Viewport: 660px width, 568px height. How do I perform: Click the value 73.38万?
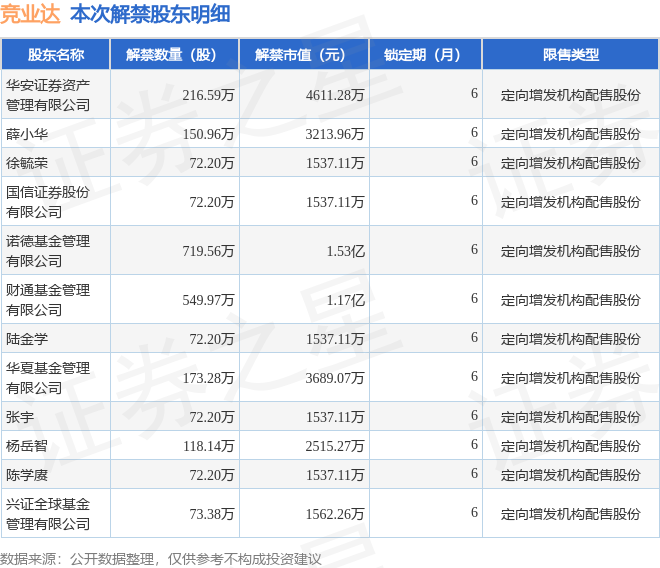pos(212,514)
